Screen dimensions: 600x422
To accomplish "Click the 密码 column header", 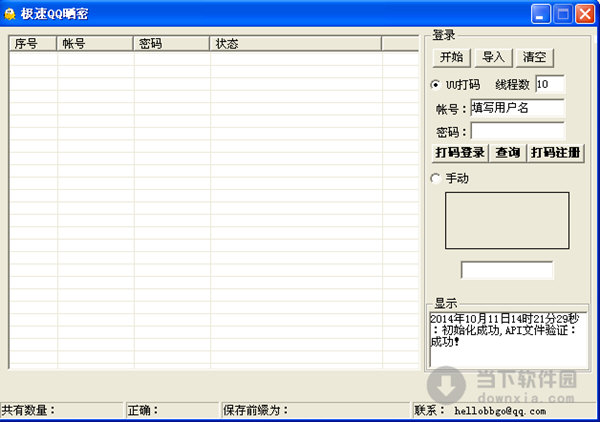I will (171, 44).
